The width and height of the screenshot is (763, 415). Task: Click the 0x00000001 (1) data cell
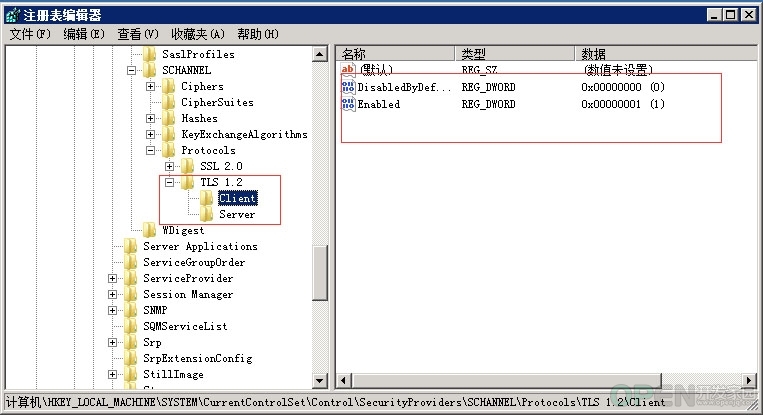click(623, 105)
